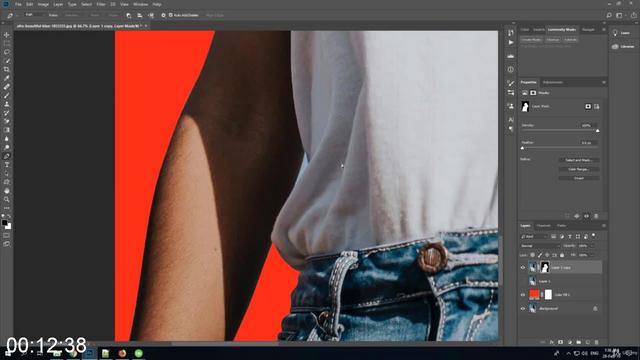
Task: Open the Histogram panel icon in dock
Action: (x=511, y=56)
